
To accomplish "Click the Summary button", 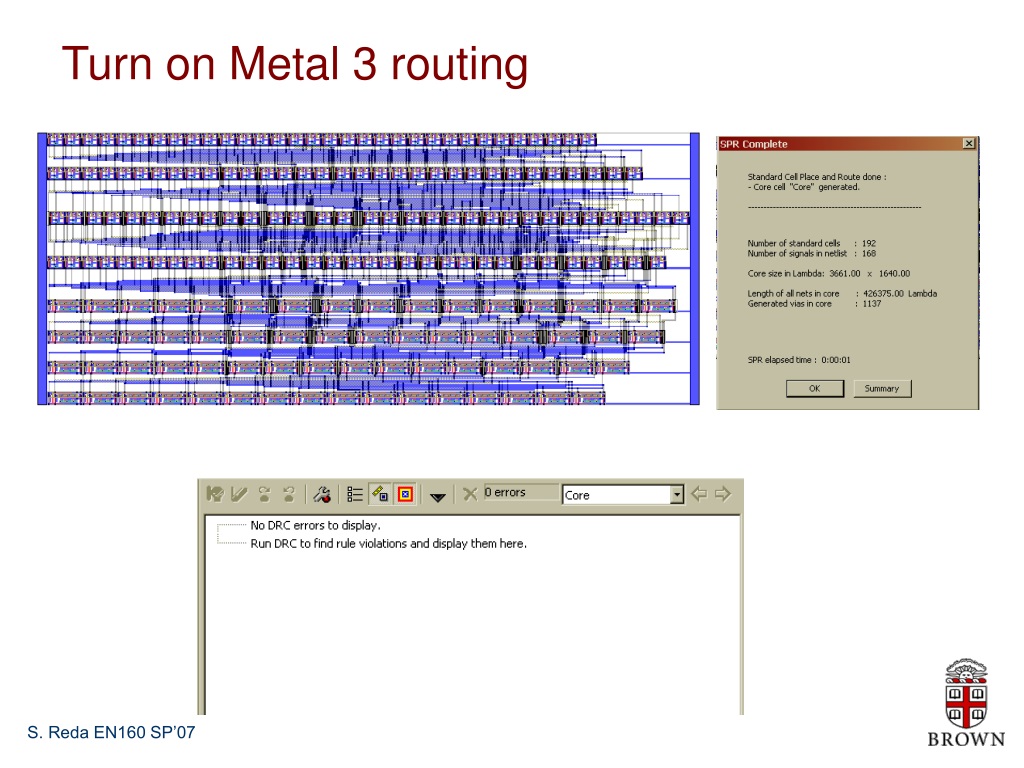I will pos(882,389).
